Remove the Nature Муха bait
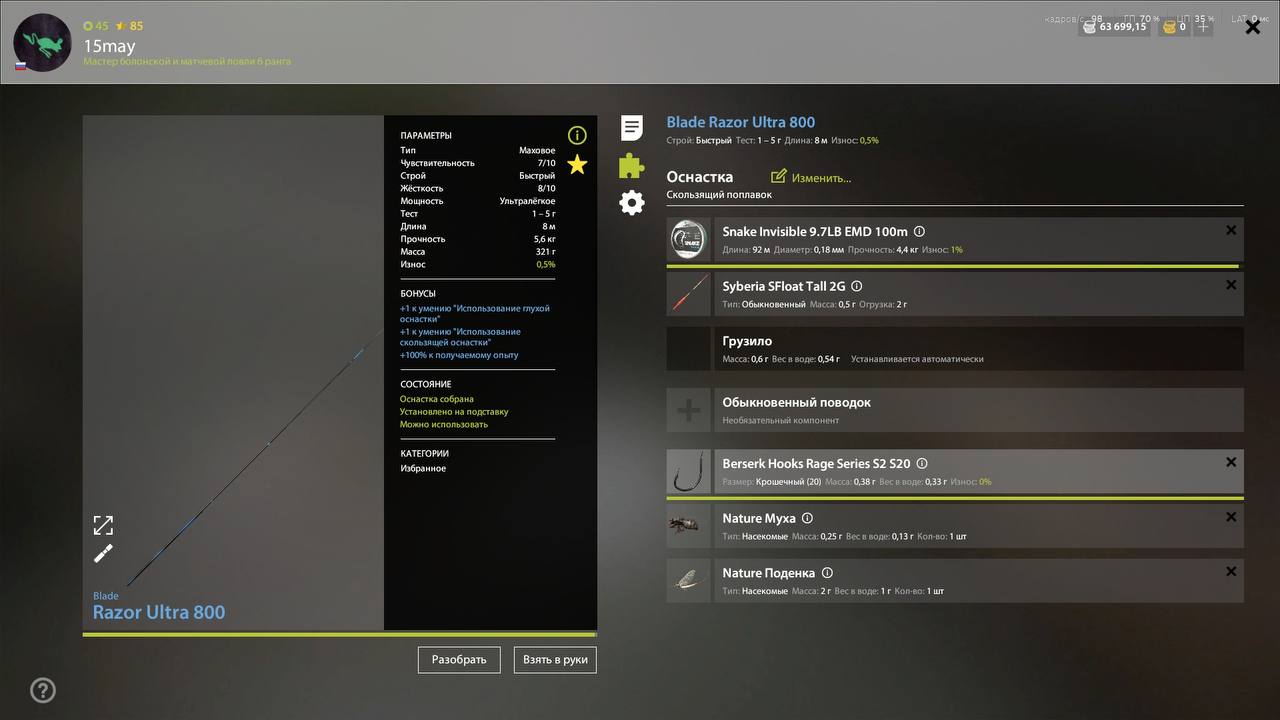 tap(1231, 517)
